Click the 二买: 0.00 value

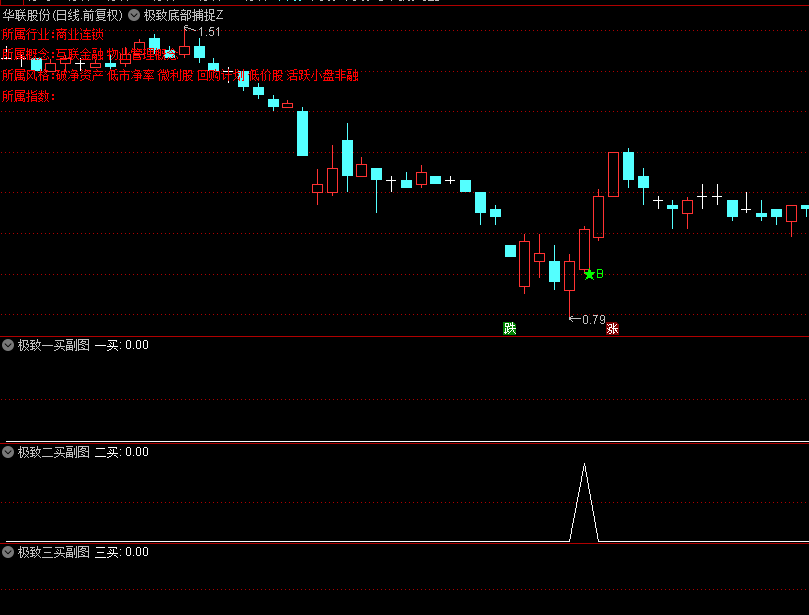click(122, 452)
